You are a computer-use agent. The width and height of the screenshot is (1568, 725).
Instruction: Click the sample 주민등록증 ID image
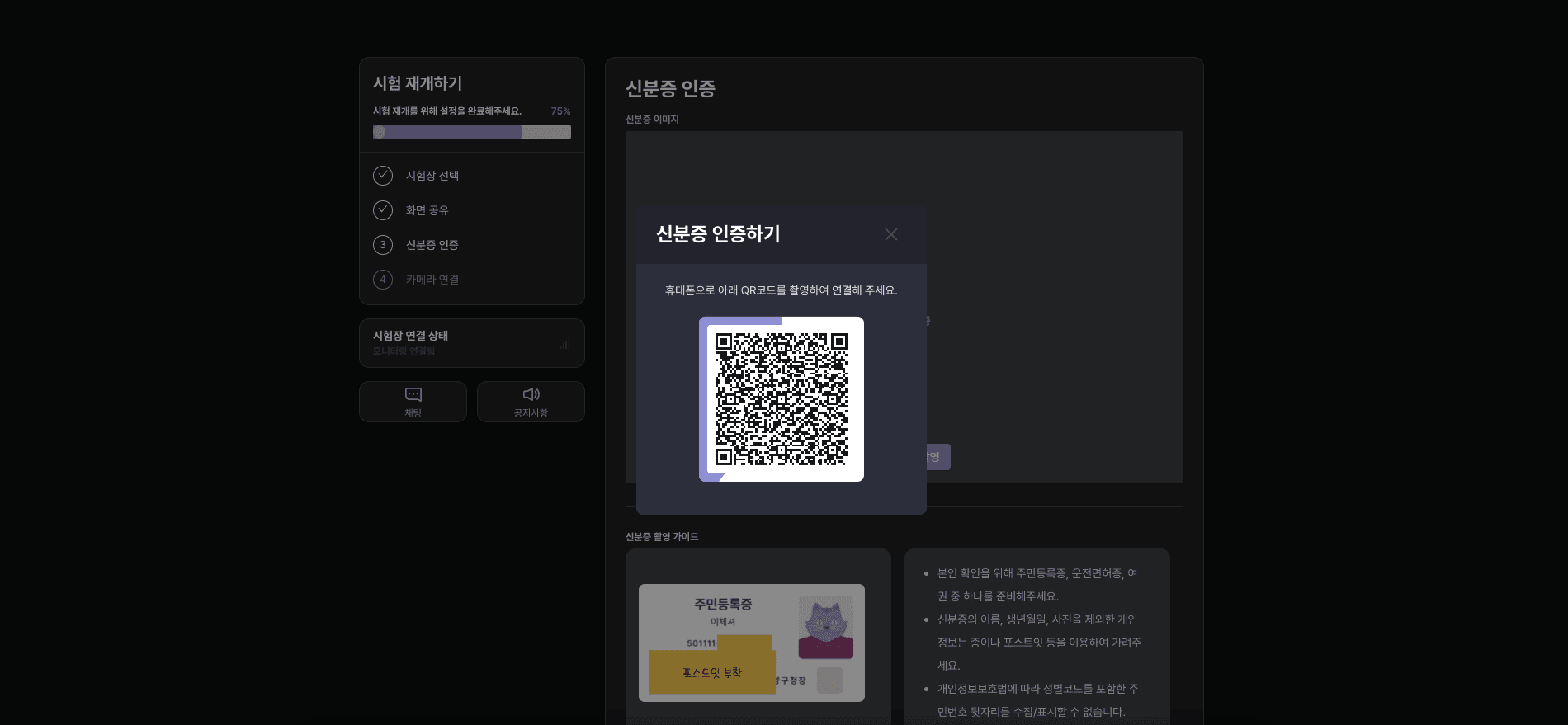[x=752, y=643]
